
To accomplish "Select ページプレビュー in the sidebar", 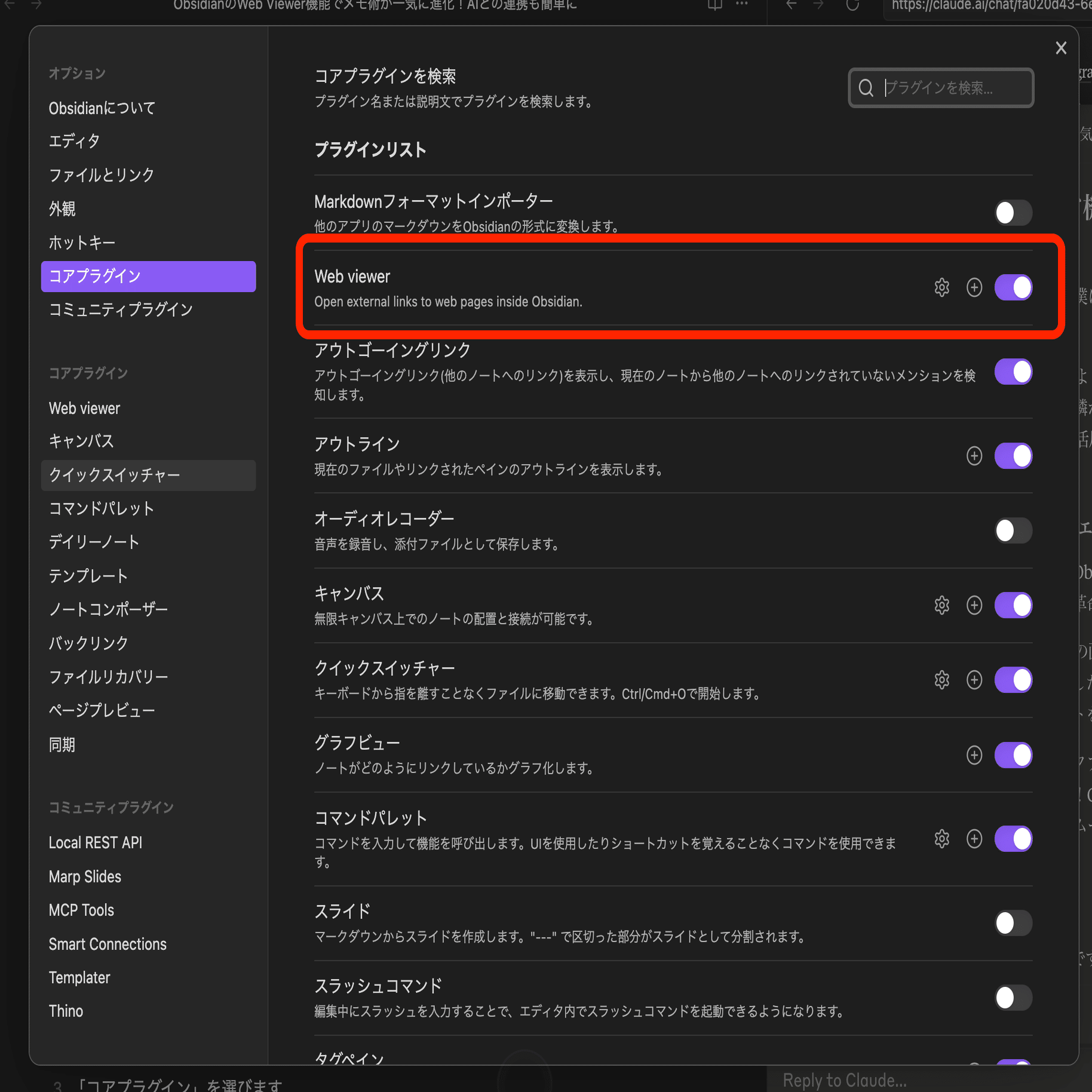I will click(148, 710).
